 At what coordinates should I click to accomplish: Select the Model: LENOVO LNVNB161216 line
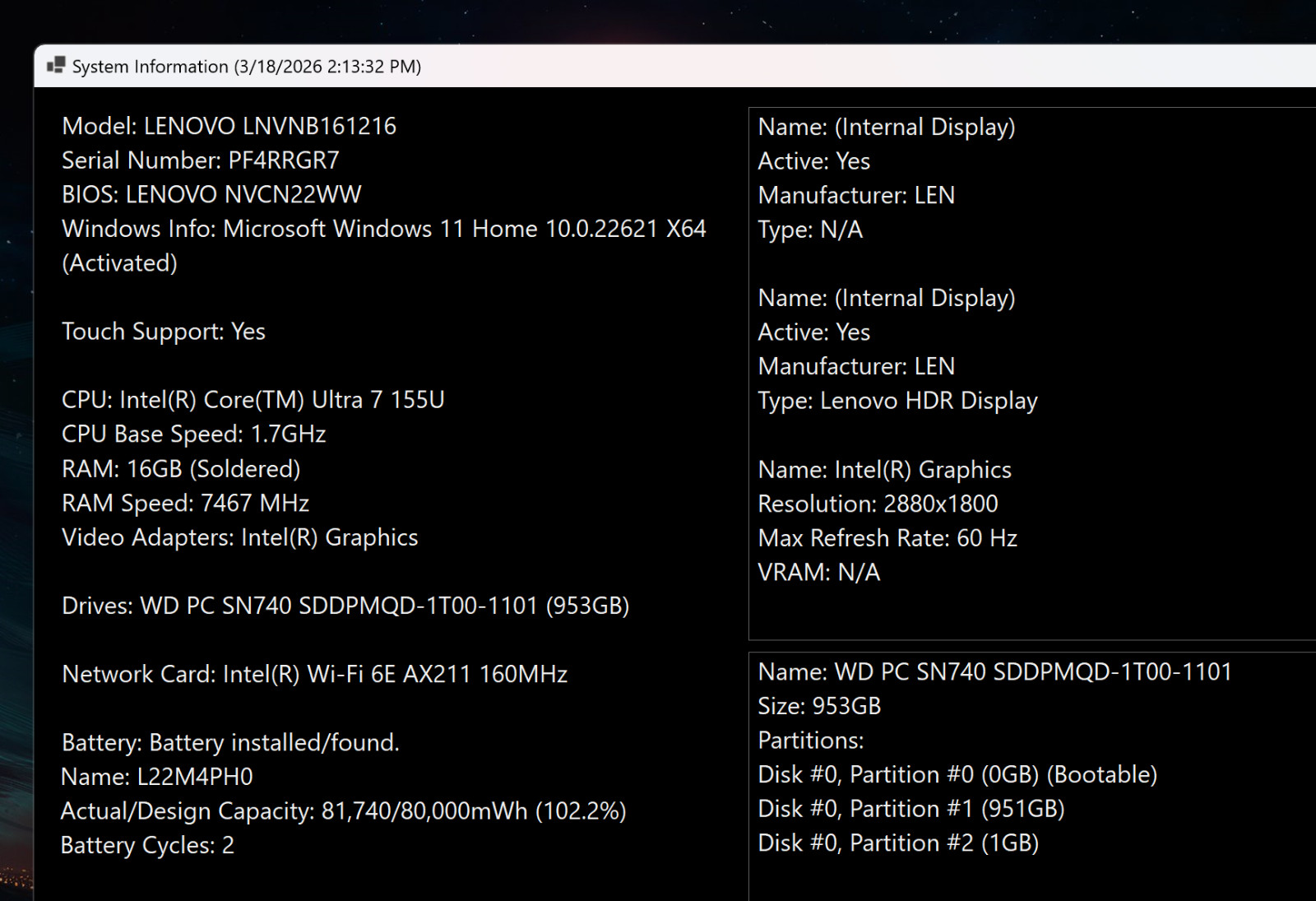(x=229, y=126)
